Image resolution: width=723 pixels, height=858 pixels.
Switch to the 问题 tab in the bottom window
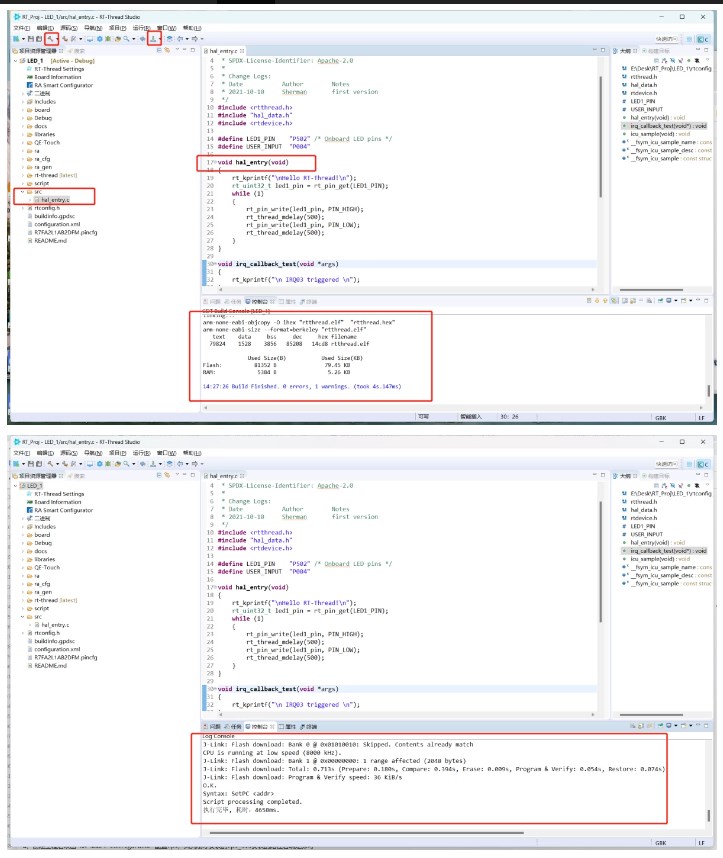212,727
